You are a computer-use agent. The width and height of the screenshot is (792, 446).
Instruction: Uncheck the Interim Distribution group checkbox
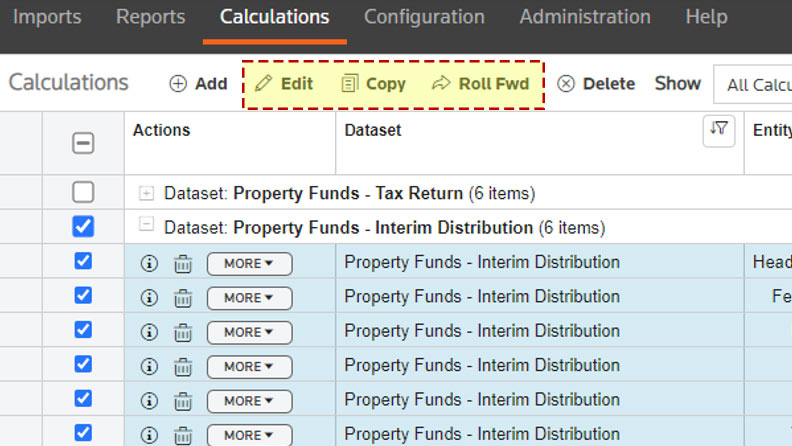(83, 227)
